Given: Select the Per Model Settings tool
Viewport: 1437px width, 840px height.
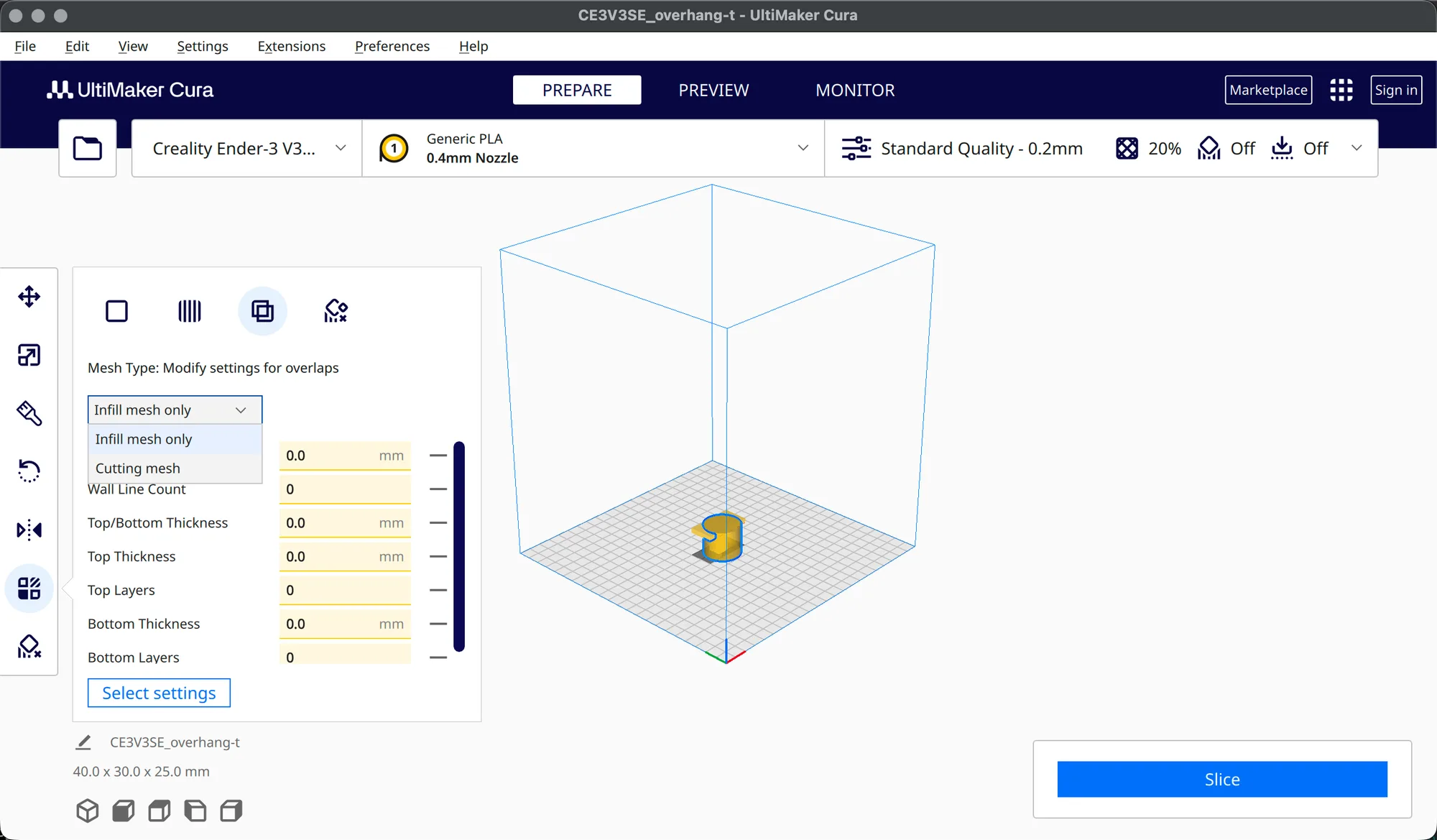Looking at the screenshot, I should pos(29,589).
